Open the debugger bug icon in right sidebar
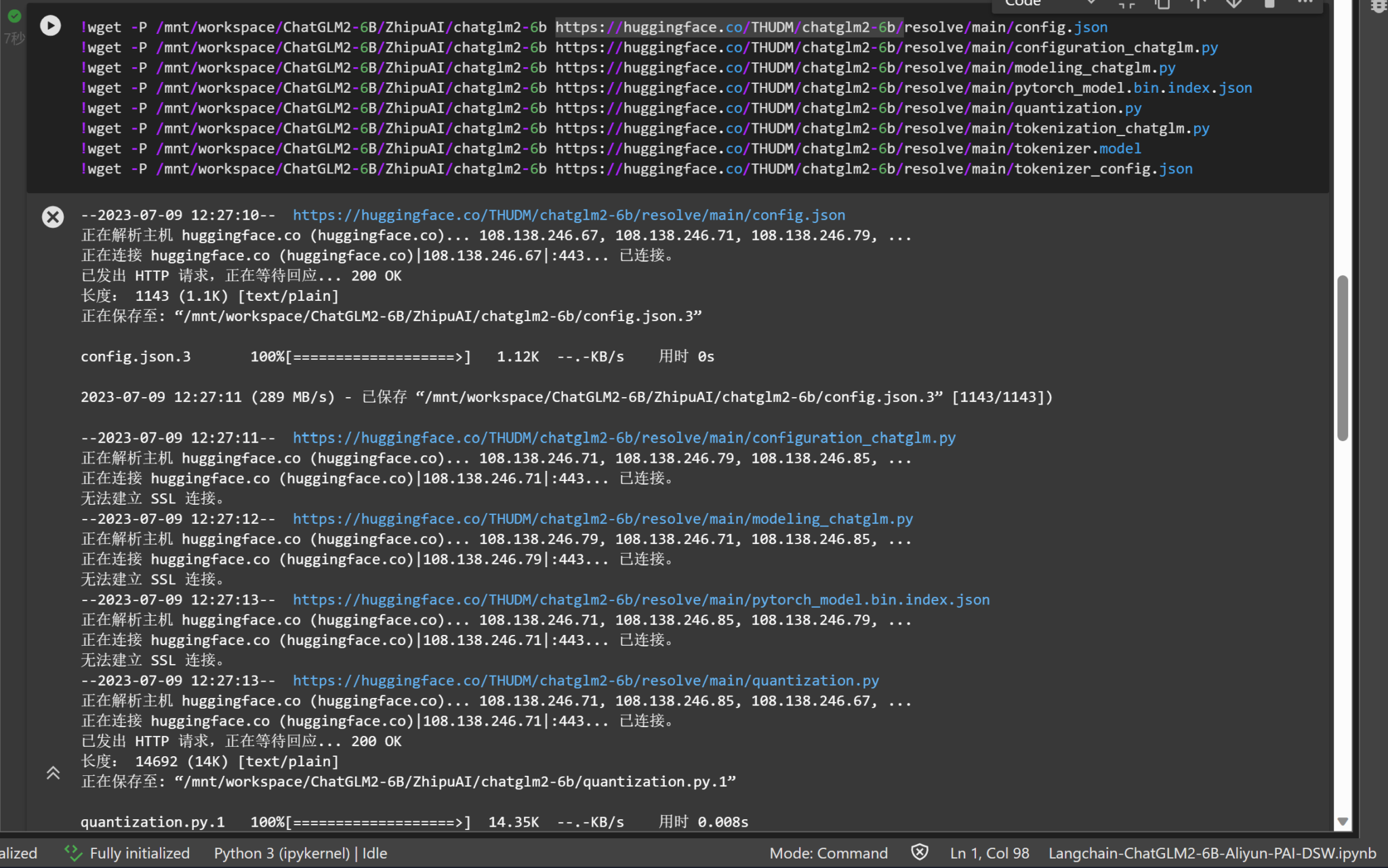The image size is (1388, 868). [1378, 5]
